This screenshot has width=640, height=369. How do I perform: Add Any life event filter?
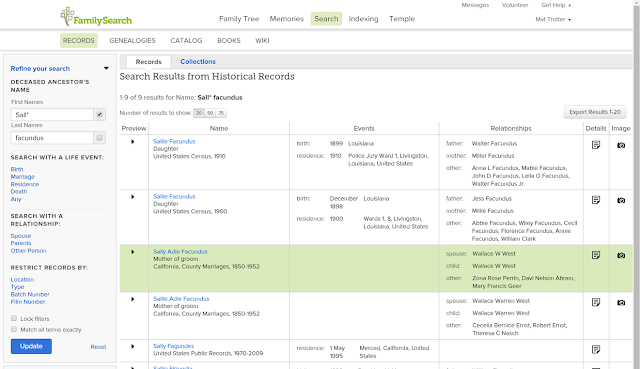pos(16,199)
